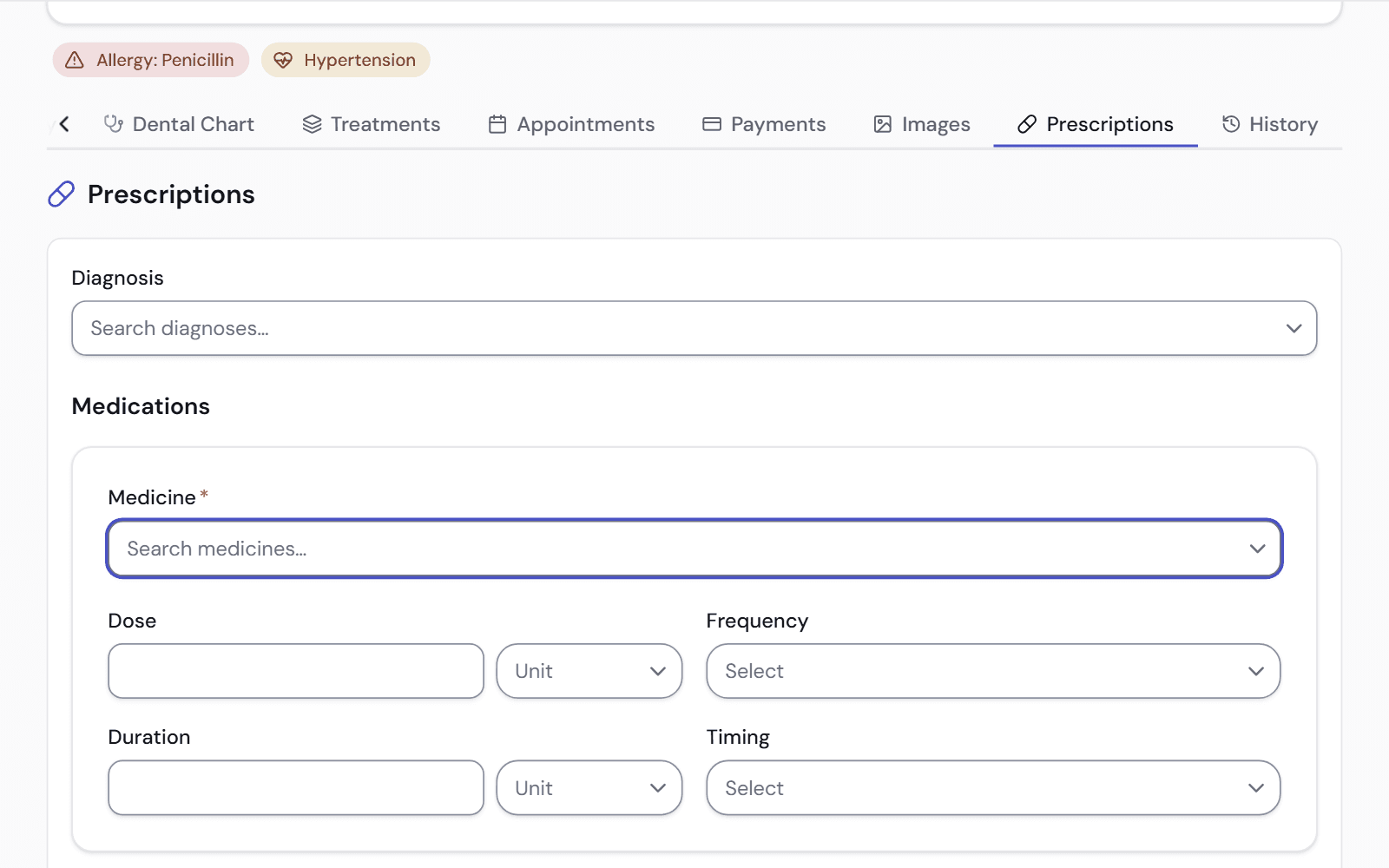Viewport: 1389px width, 868px height.
Task: Click the Treatments layers icon
Action: click(312, 124)
